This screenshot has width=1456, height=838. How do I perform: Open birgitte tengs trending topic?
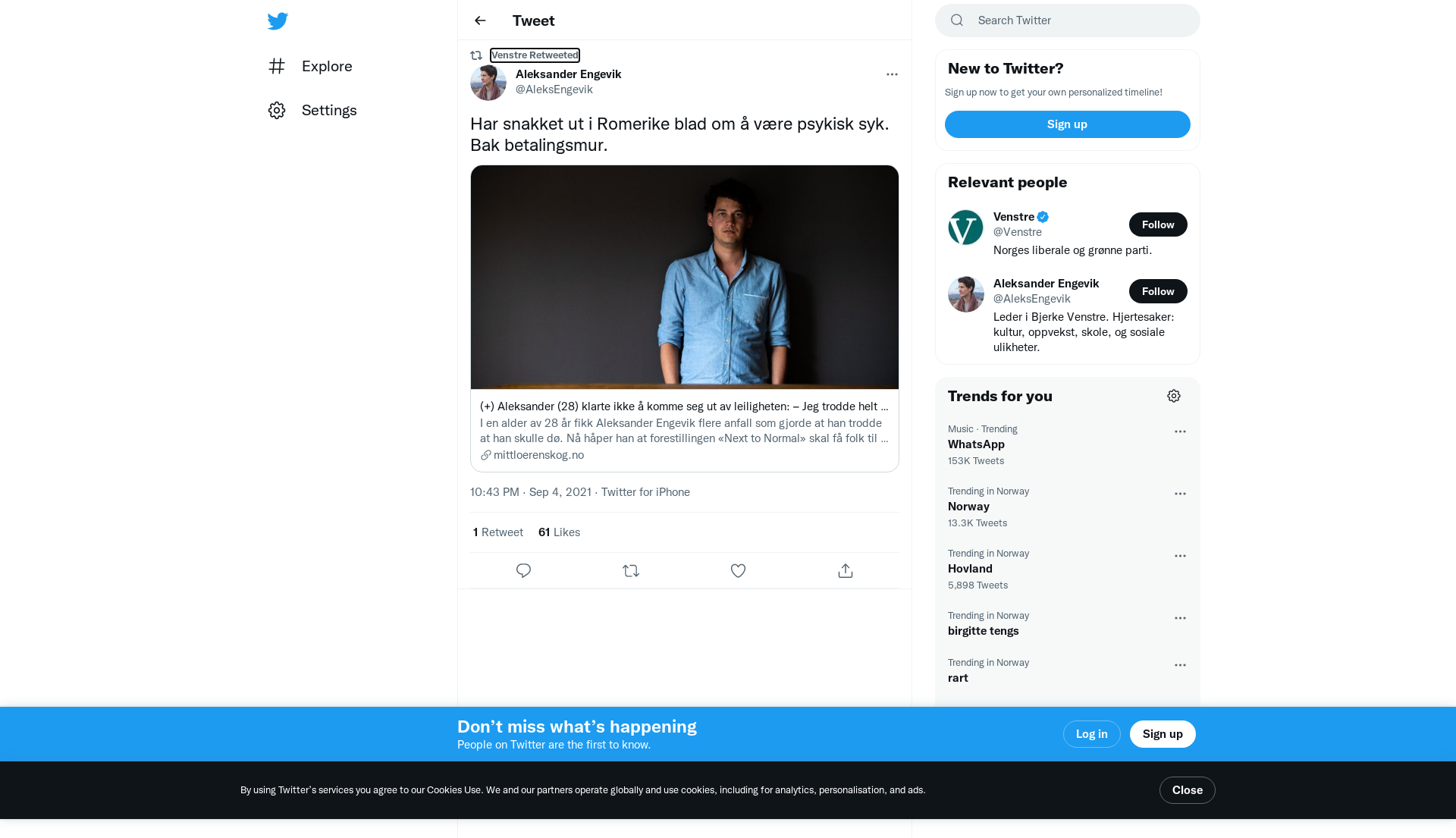coord(984,631)
